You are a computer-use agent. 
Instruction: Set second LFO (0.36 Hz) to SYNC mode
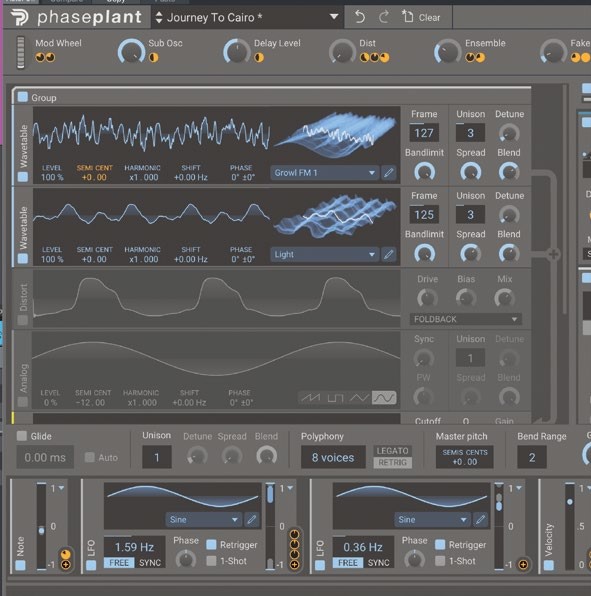tap(379, 563)
